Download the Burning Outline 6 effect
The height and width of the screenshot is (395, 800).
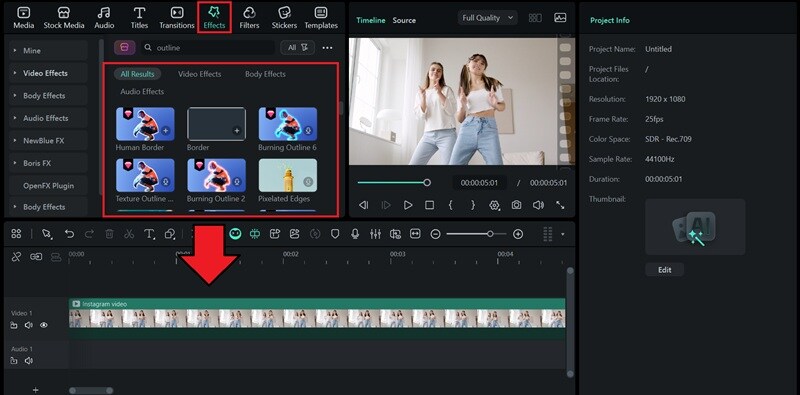pyautogui.click(x=308, y=131)
